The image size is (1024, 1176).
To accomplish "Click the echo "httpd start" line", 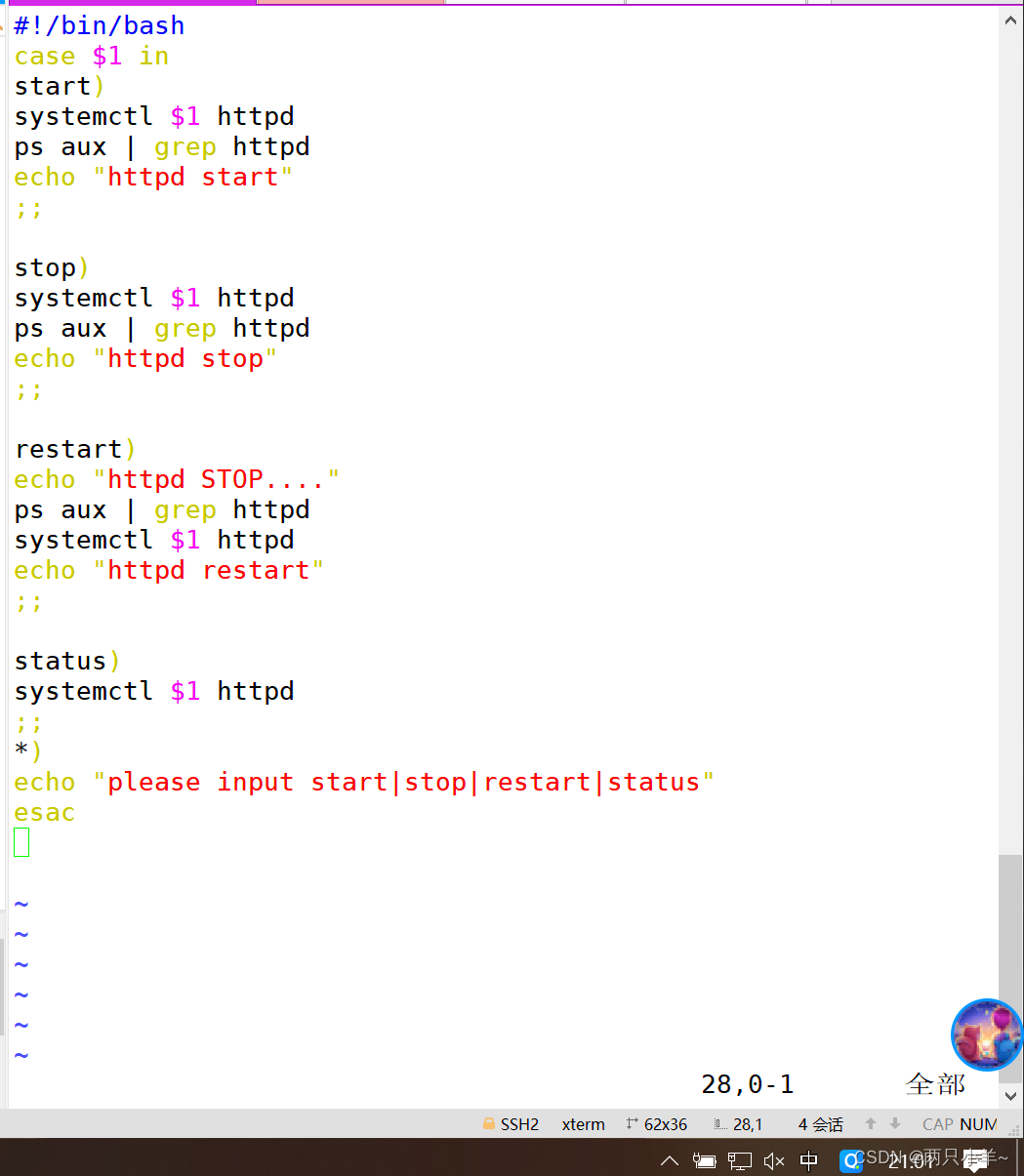I will click(154, 177).
